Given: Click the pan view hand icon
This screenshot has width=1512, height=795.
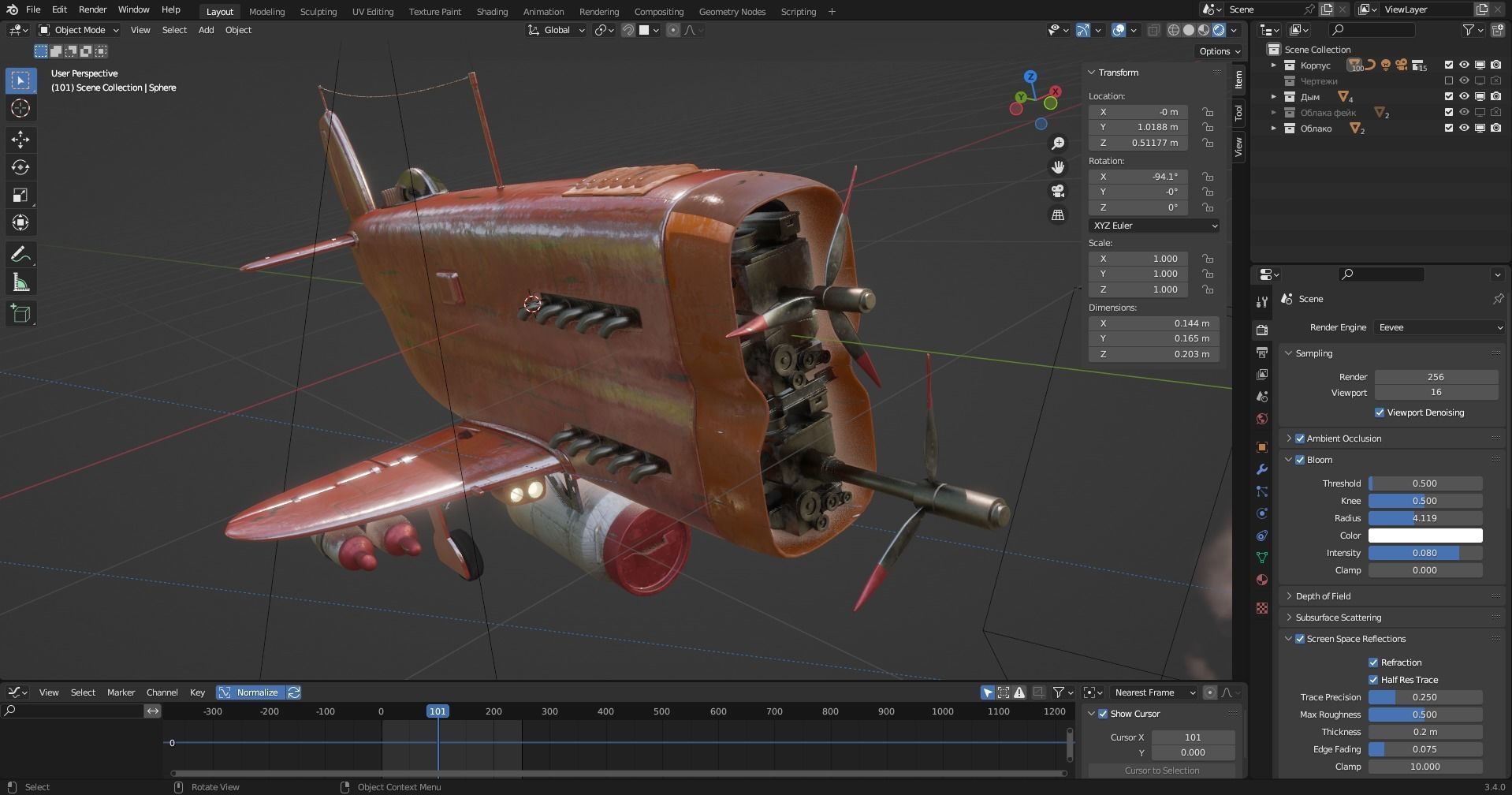Looking at the screenshot, I should coord(1058,167).
